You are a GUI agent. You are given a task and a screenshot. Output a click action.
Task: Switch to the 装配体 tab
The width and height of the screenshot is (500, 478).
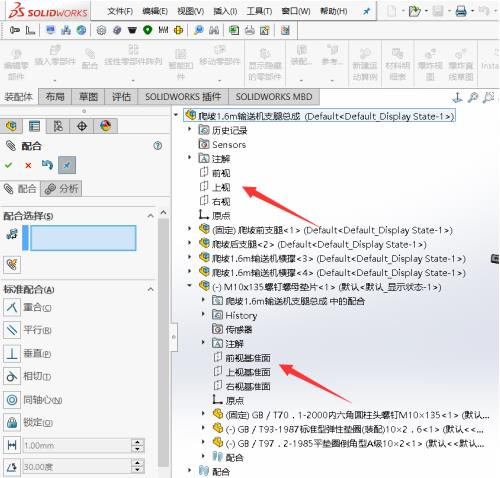pos(19,97)
